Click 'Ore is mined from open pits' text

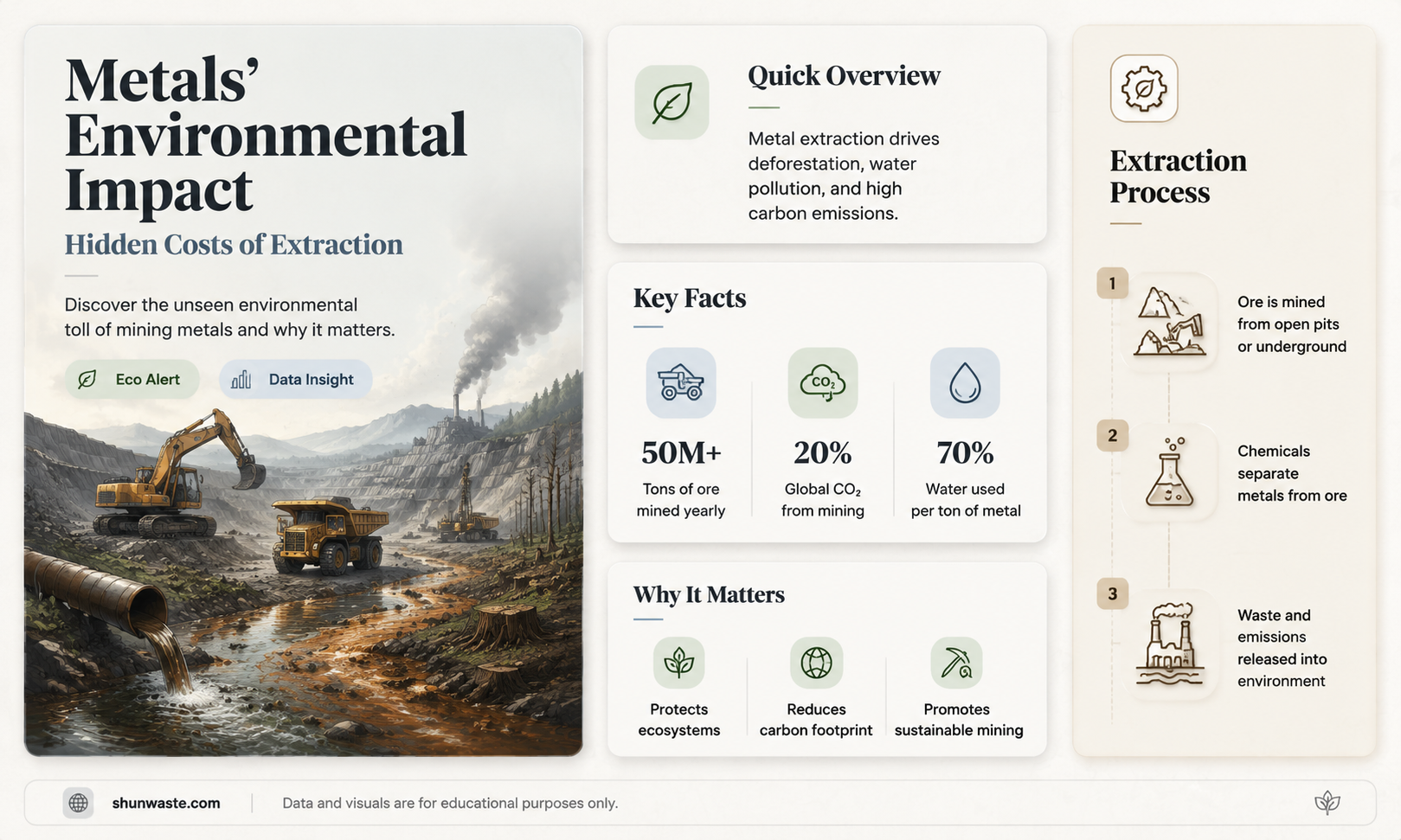tap(1292, 324)
